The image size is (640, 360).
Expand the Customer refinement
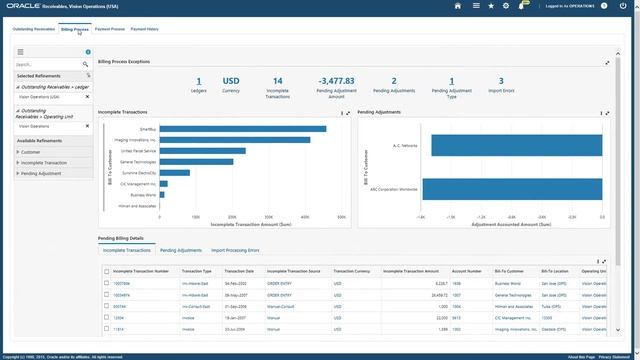click(x=18, y=152)
